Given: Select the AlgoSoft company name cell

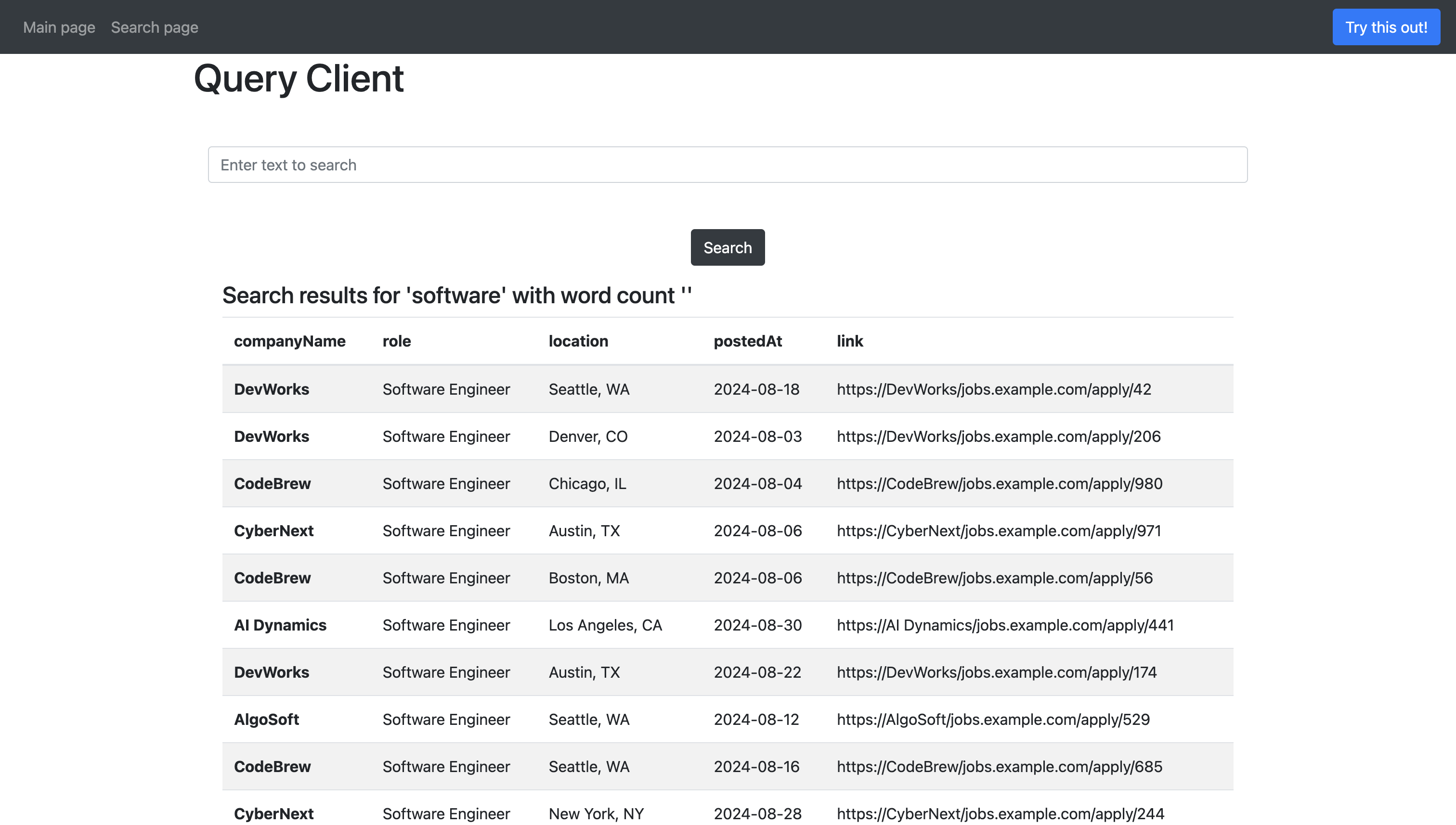Looking at the screenshot, I should pos(266,720).
